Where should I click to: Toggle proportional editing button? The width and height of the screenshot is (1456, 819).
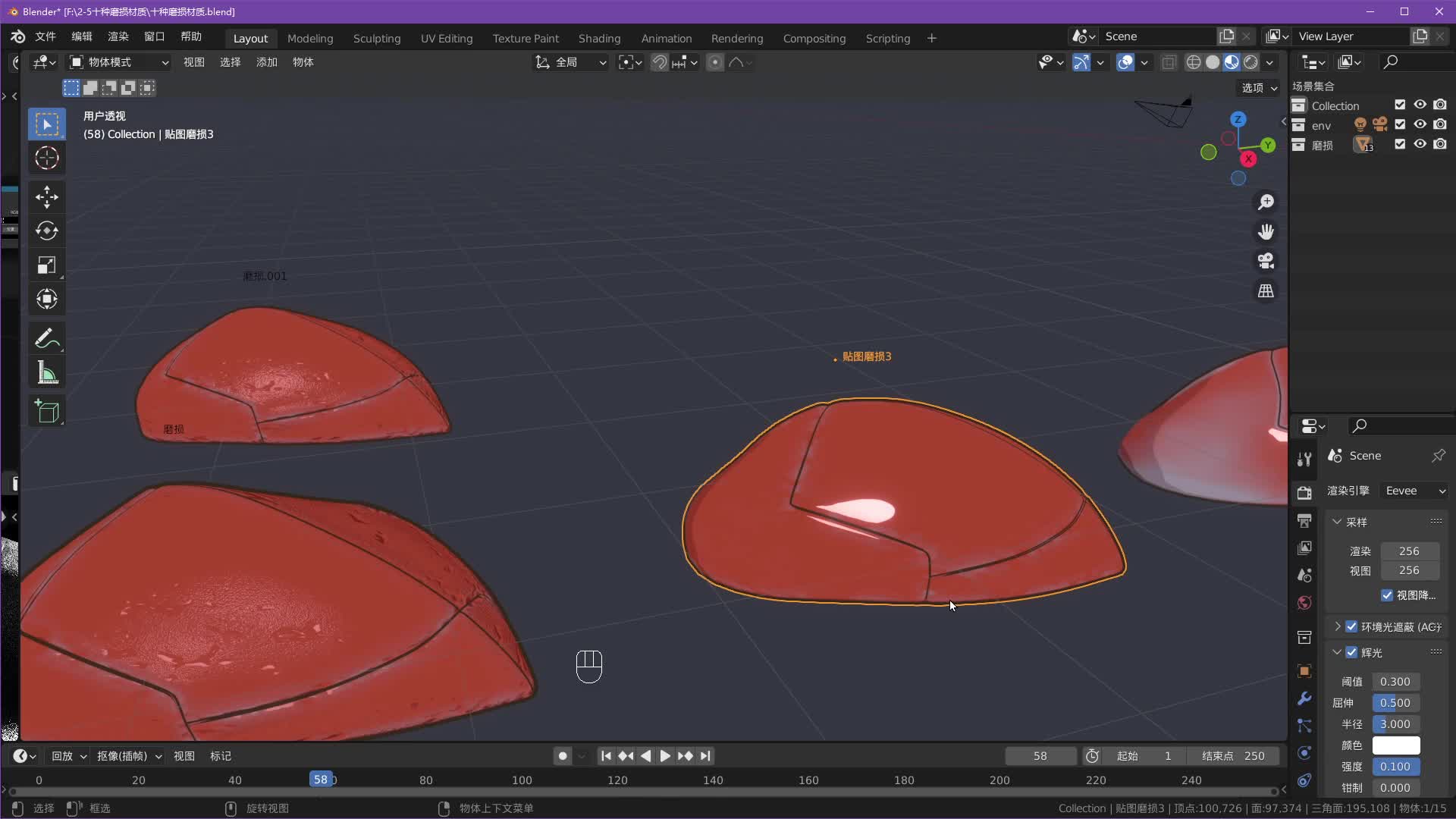tap(714, 62)
